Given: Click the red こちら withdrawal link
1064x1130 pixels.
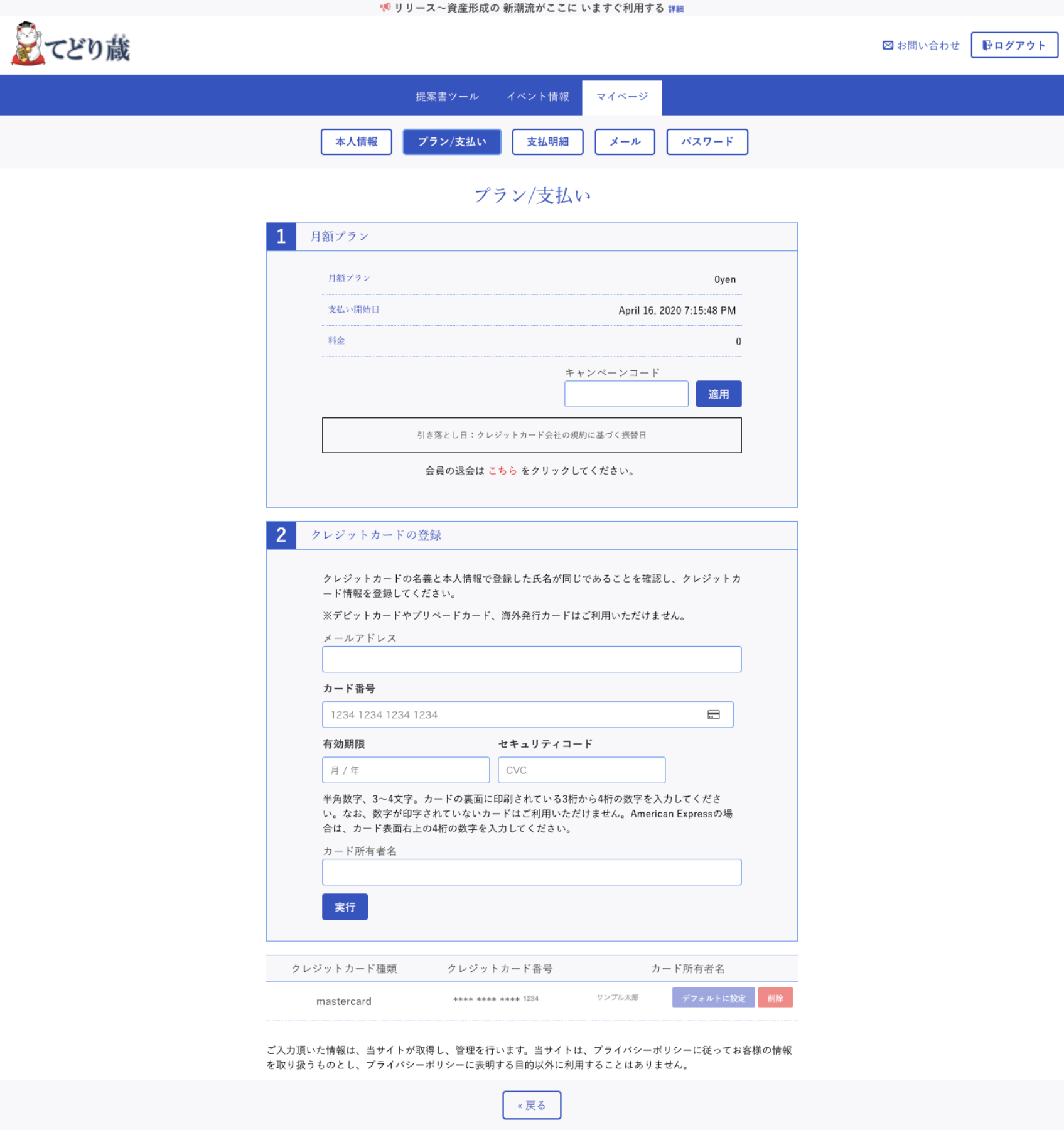Looking at the screenshot, I should click(x=502, y=471).
